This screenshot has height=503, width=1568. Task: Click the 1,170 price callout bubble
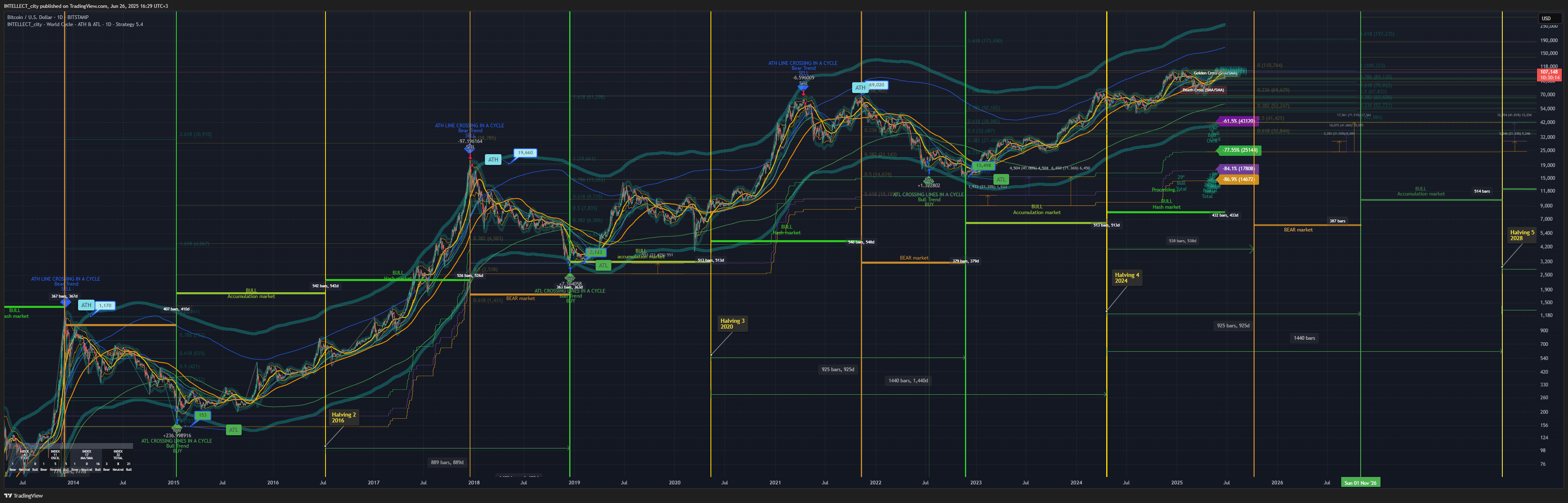click(105, 306)
